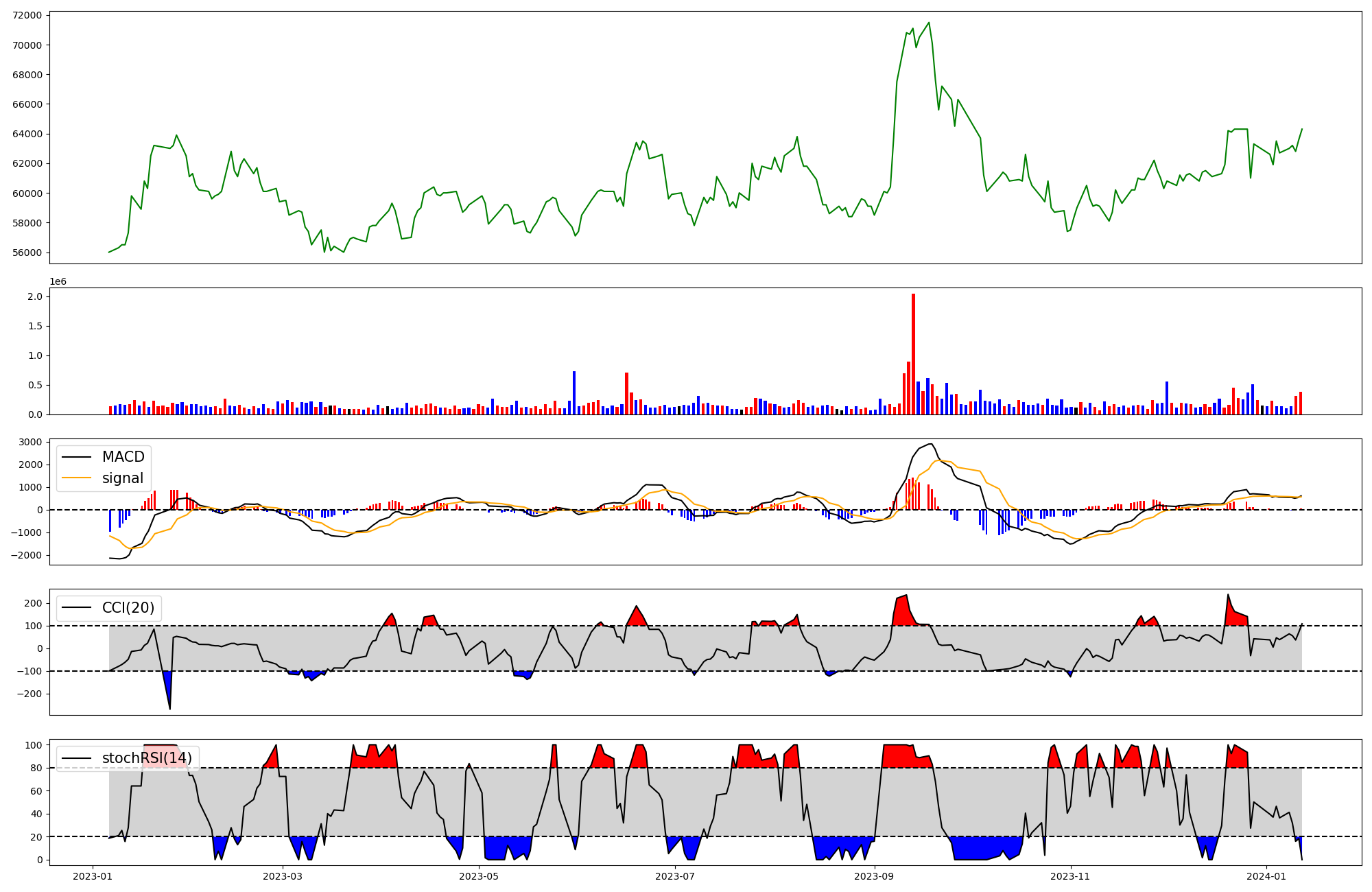
Task: Click the orange signal legend line
Action: coord(77,478)
